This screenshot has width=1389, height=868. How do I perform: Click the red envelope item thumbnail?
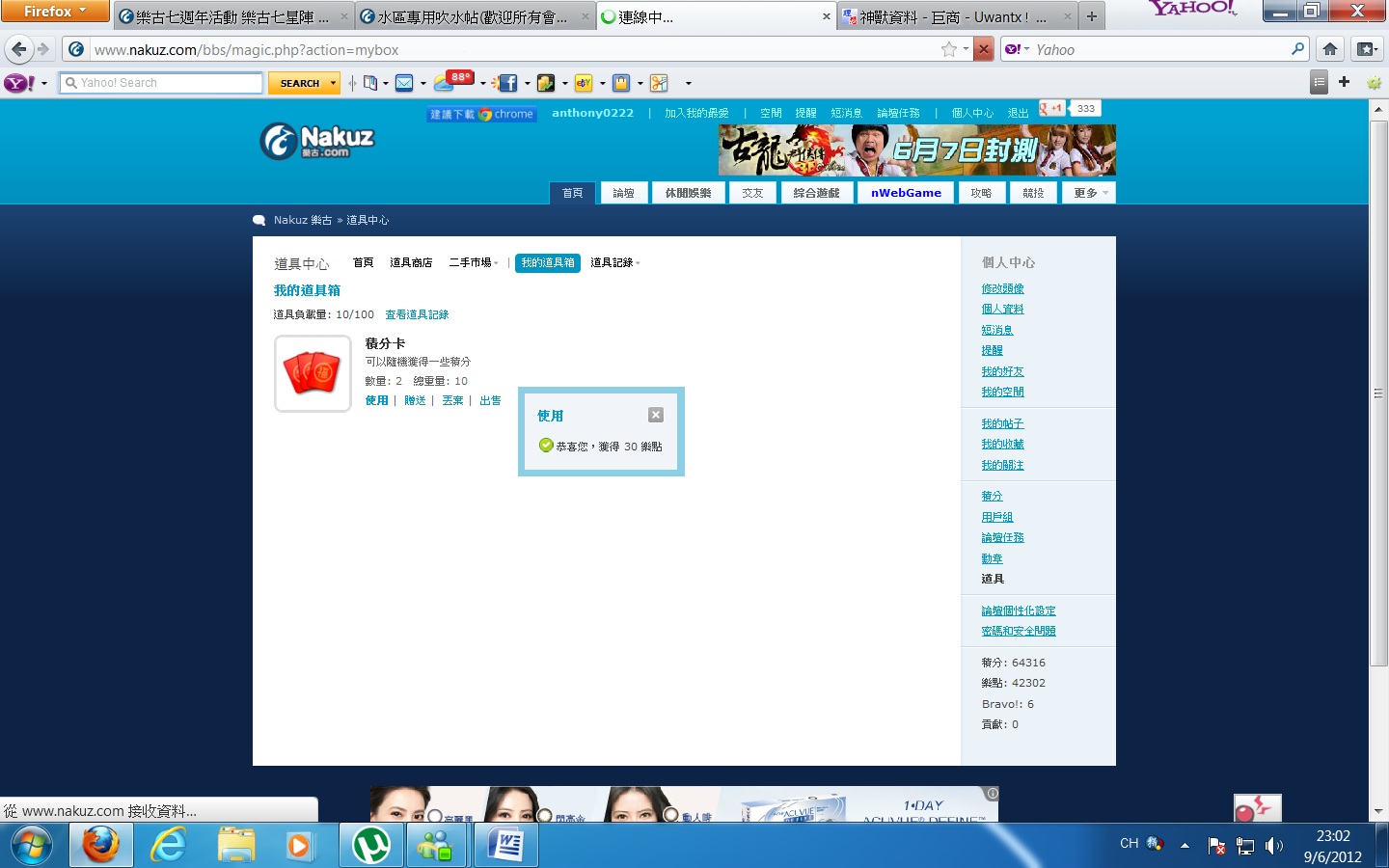[x=313, y=373]
